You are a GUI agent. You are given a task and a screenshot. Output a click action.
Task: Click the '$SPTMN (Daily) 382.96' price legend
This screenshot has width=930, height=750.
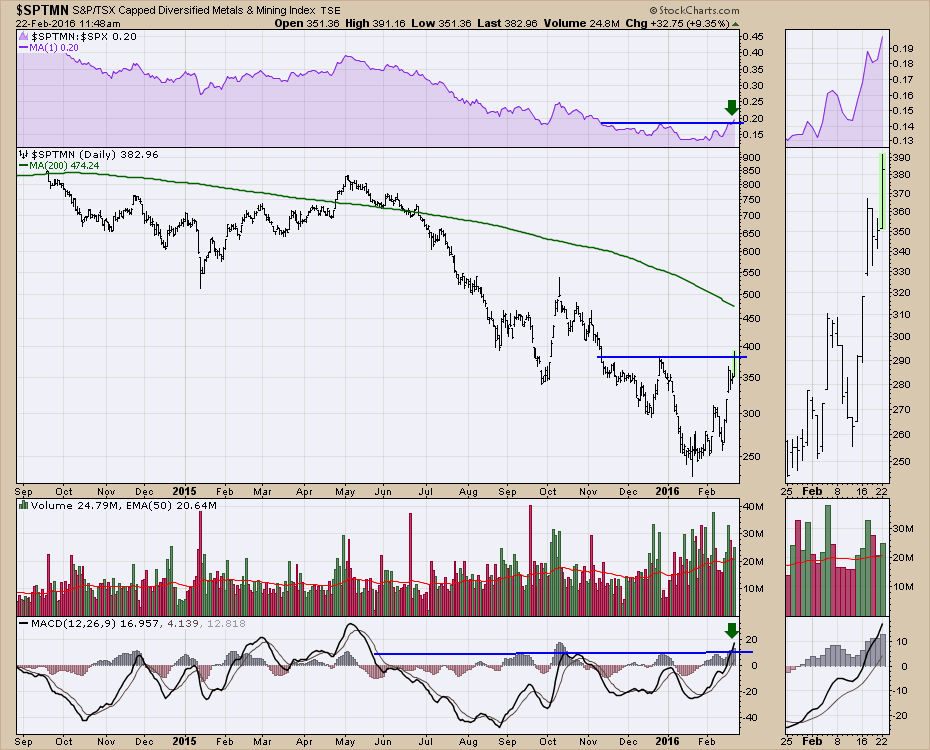pos(95,155)
